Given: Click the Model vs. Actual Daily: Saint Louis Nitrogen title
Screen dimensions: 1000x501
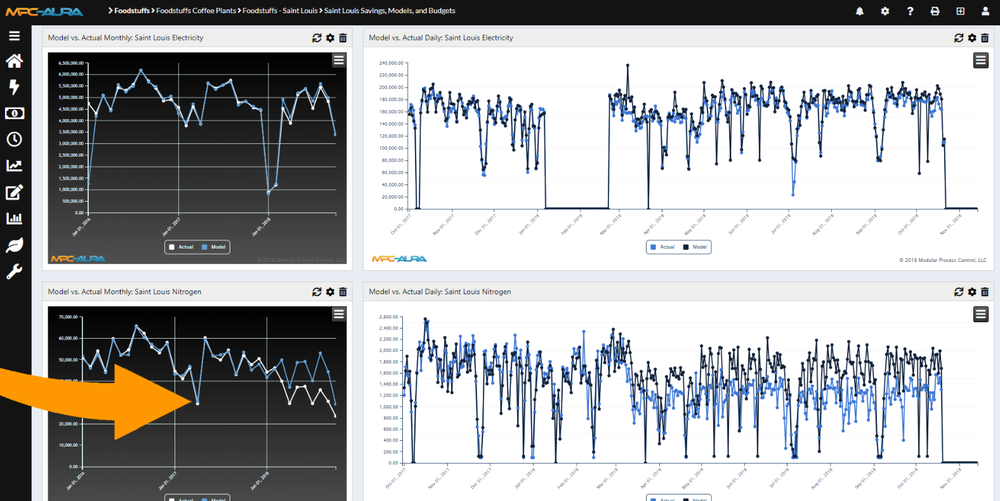Looking at the screenshot, I should click(440, 291).
